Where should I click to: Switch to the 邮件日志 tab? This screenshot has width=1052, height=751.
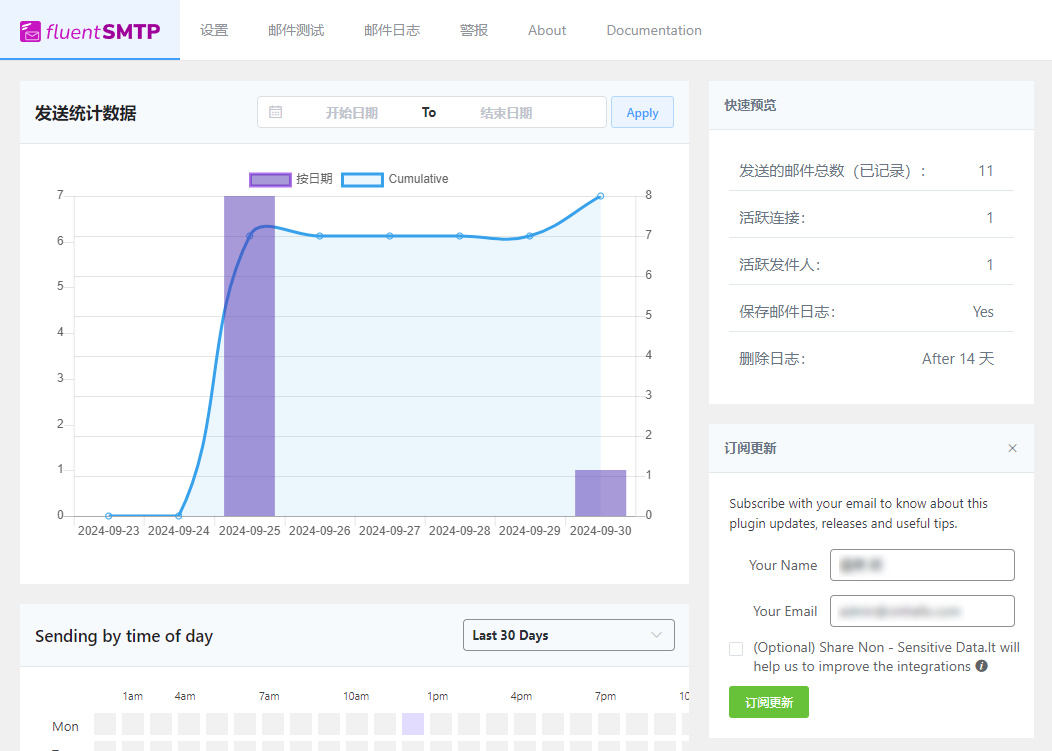tap(393, 30)
